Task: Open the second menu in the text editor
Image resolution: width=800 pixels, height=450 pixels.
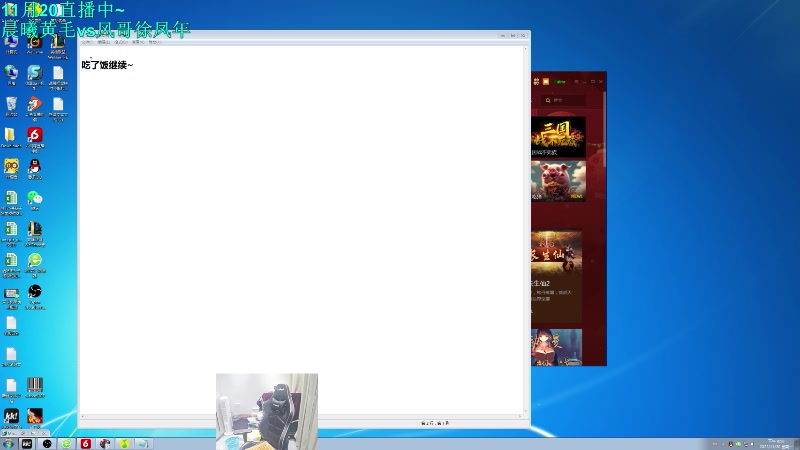Action: click(104, 42)
